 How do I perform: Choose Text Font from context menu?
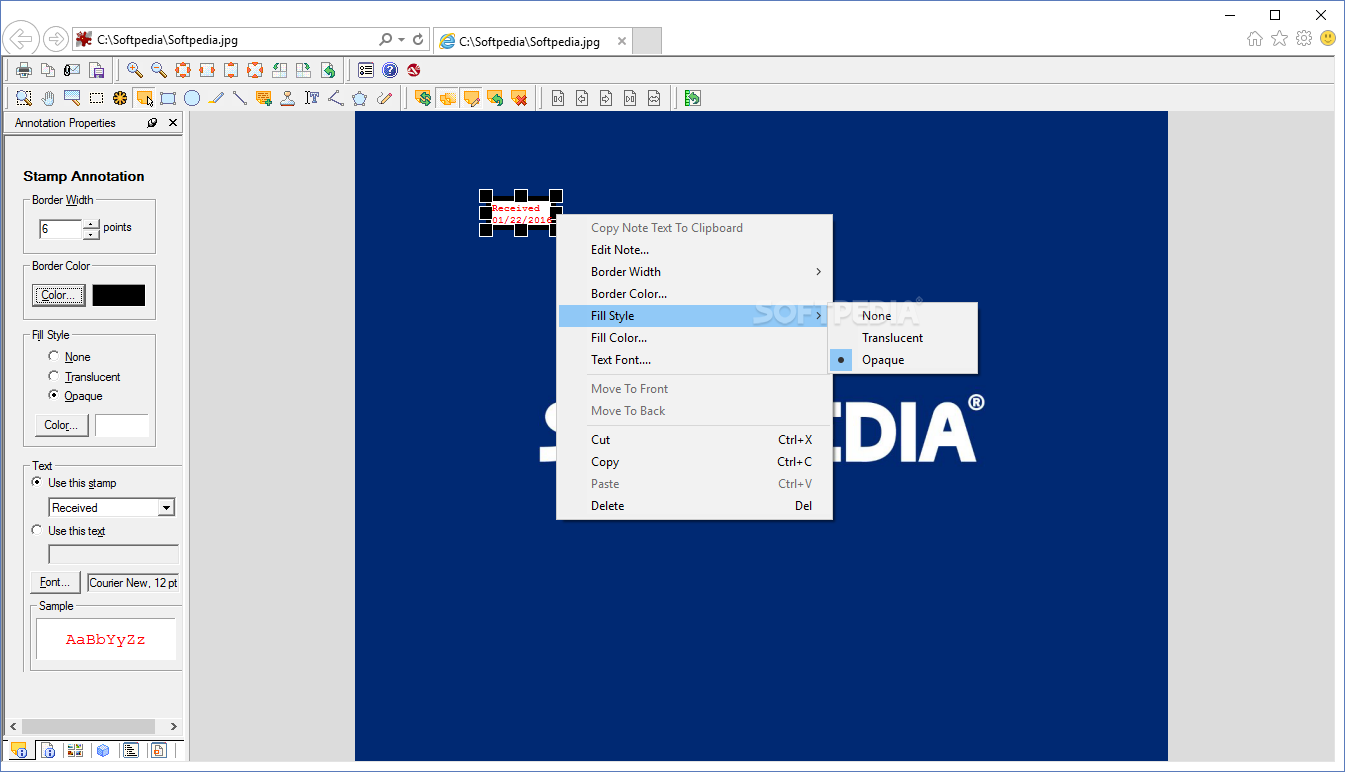point(694,360)
